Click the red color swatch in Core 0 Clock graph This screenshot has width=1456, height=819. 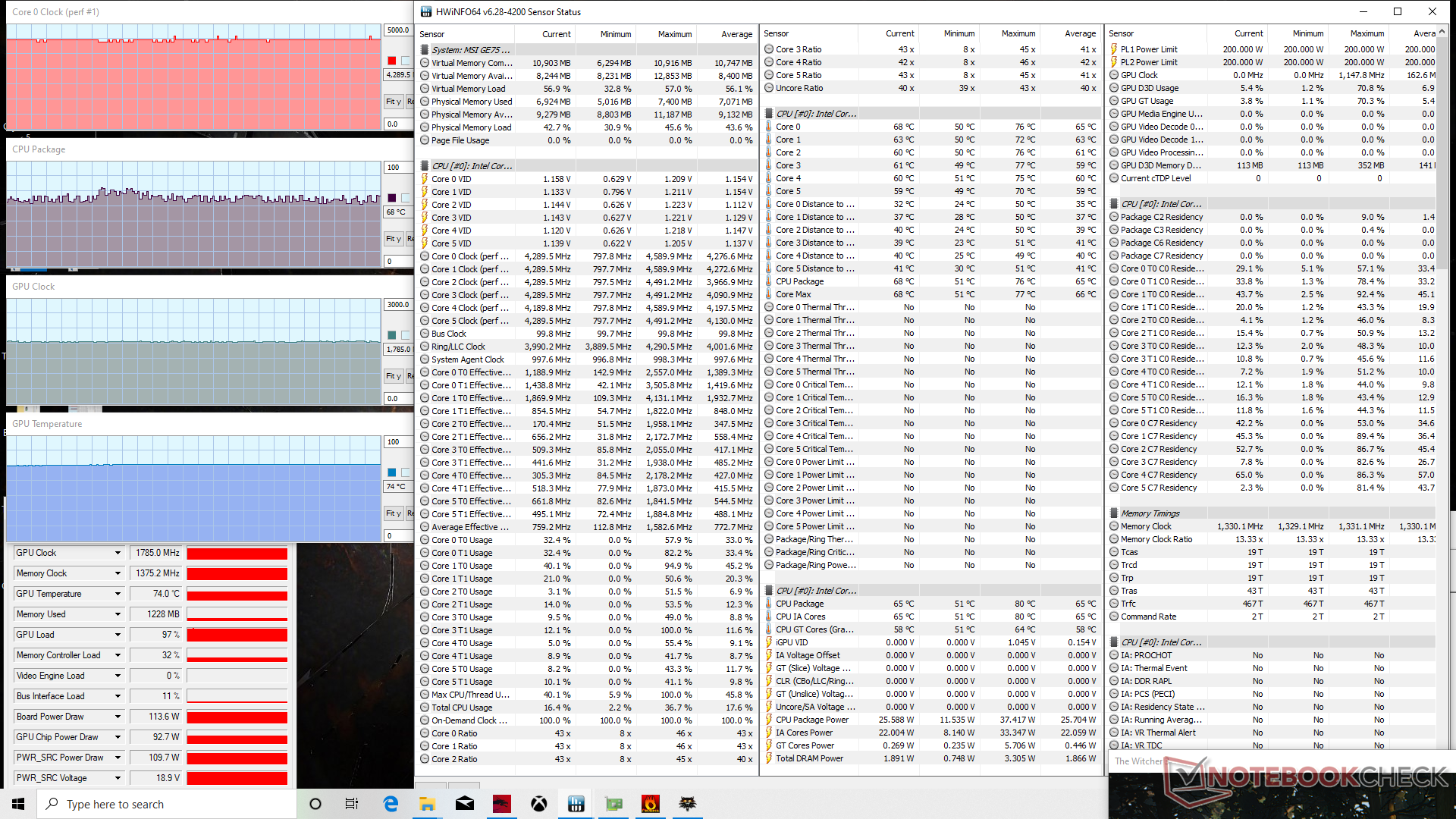click(x=391, y=61)
